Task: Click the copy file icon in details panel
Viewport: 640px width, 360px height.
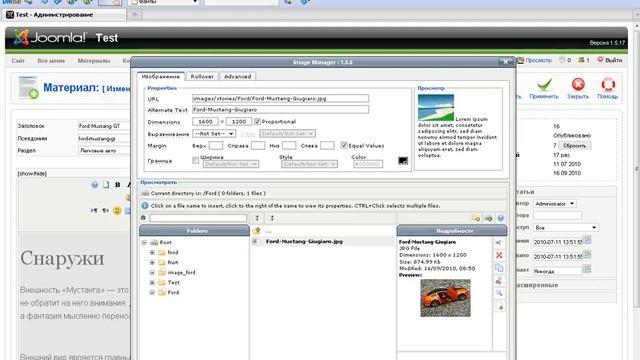Action: click(x=499, y=268)
